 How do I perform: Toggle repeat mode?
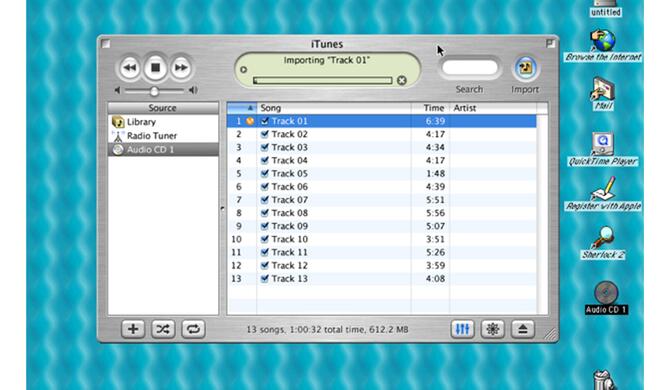click(x=193, y=329)
